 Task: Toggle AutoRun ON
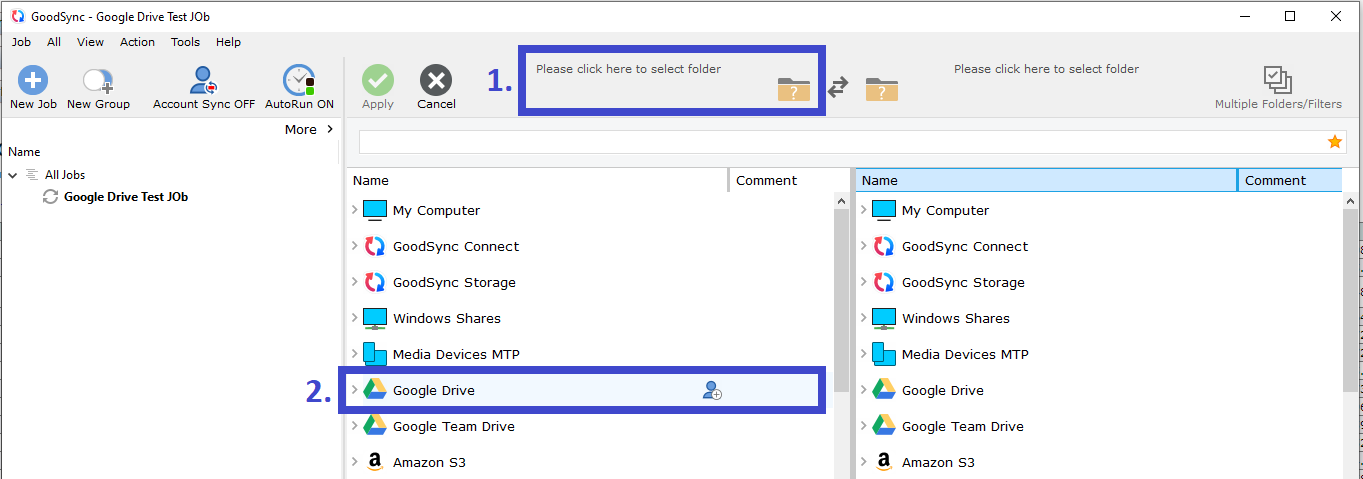click(299, 81)
